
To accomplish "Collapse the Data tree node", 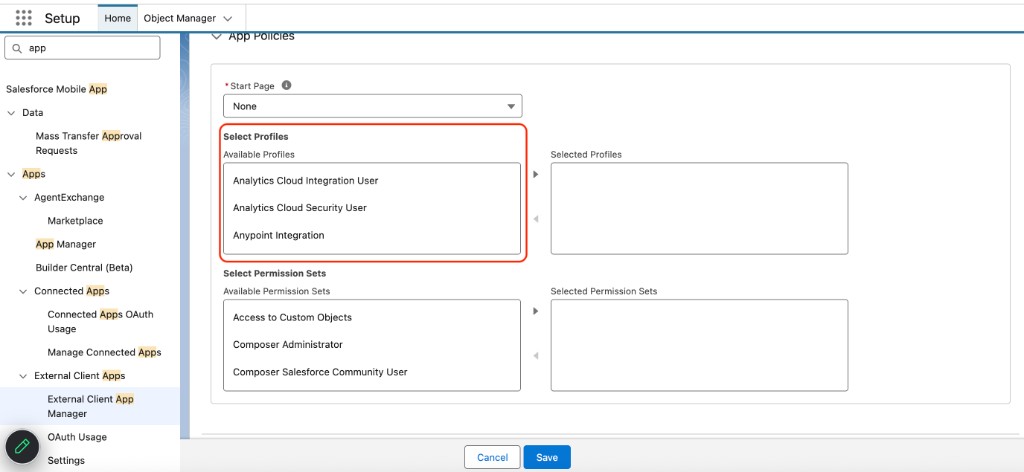I will click(10, 113).
